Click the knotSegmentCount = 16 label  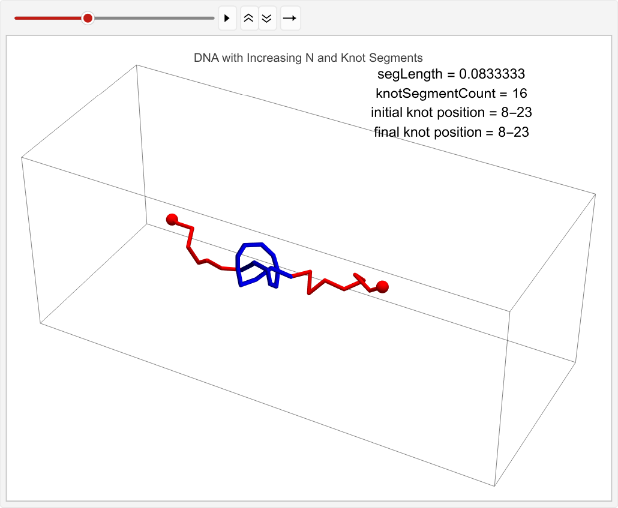pyautogui.click(x=451, y=93)
